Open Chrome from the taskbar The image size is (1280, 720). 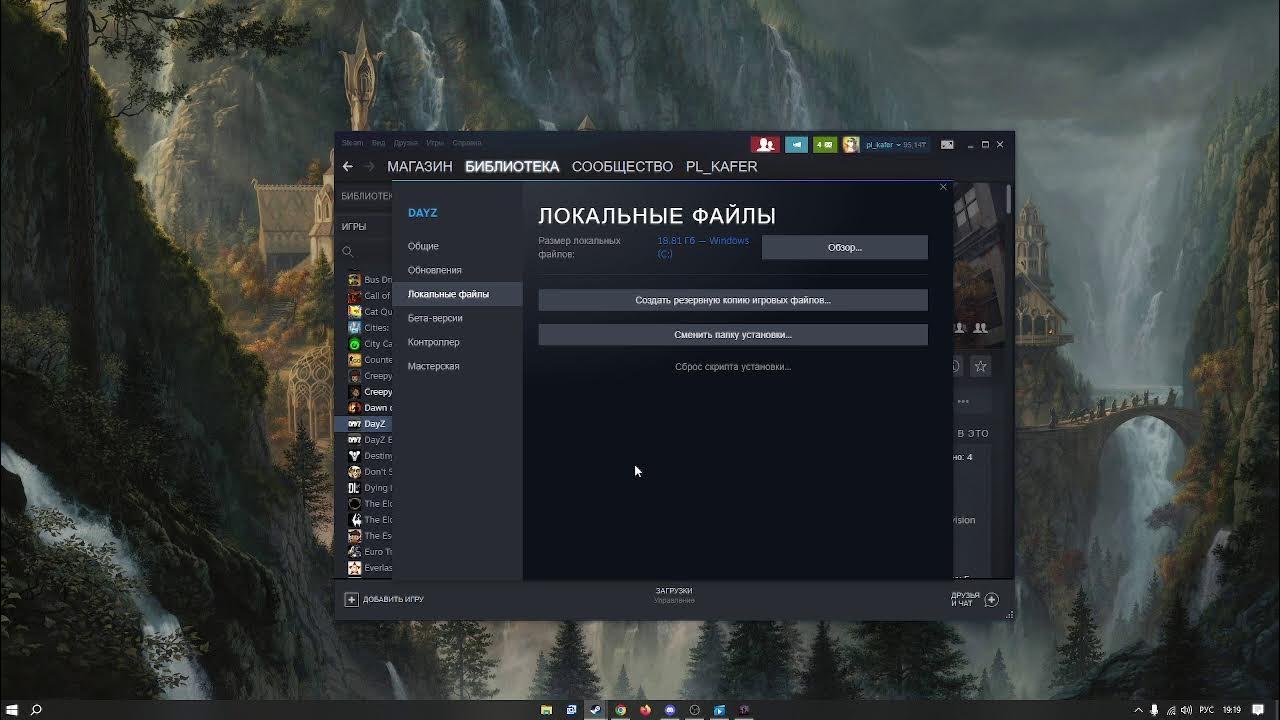click(x=620, y=710)
